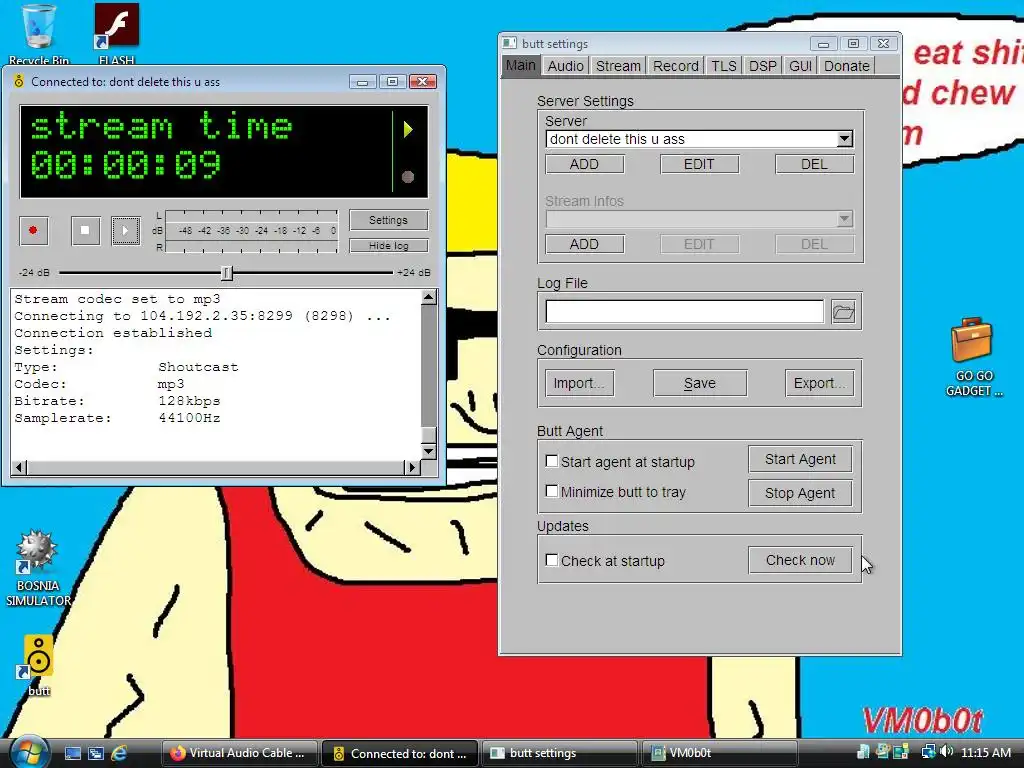1024x768 pixels.
Task: Click Import configuration button
Action: coord(579,383)
